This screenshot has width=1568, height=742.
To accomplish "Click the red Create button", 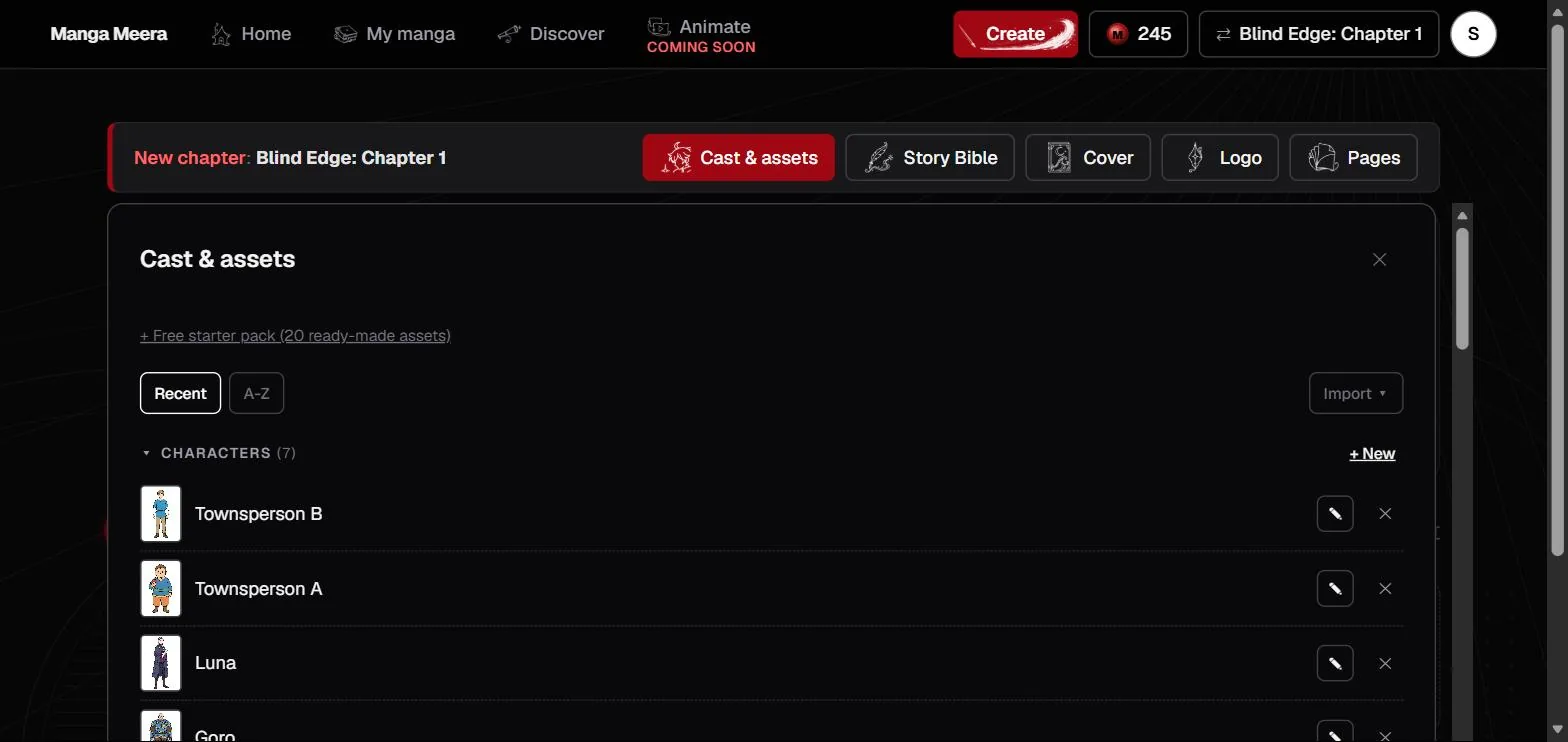I will tap(1015, 34).
